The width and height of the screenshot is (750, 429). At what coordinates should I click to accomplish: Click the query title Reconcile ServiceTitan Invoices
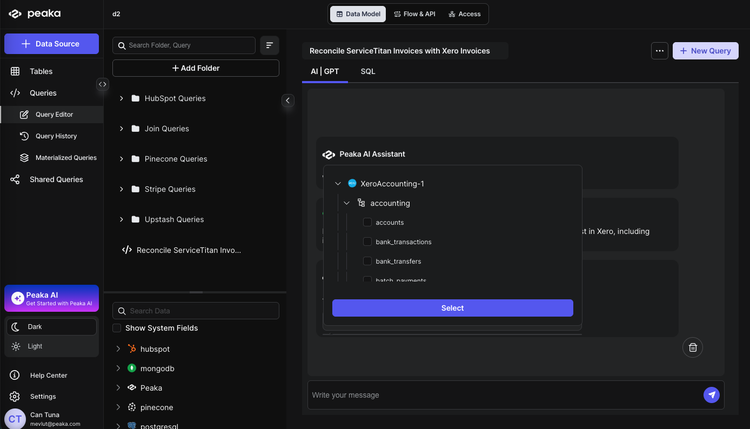(399, 51)
